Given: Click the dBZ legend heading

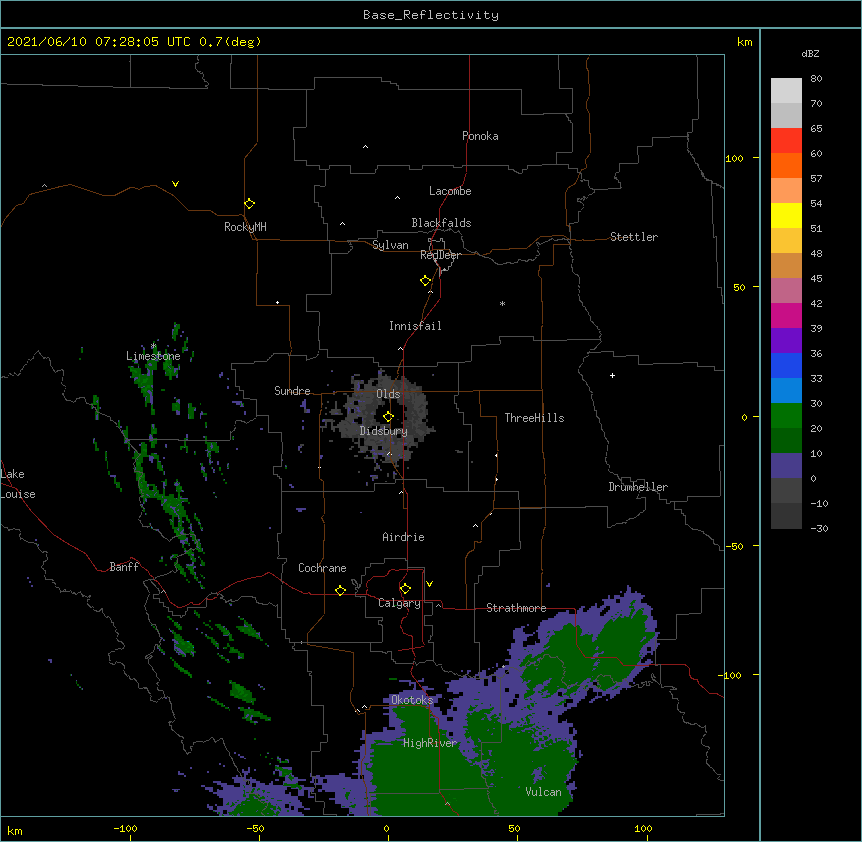Looking at the screenshot, I should pos(810,53).
